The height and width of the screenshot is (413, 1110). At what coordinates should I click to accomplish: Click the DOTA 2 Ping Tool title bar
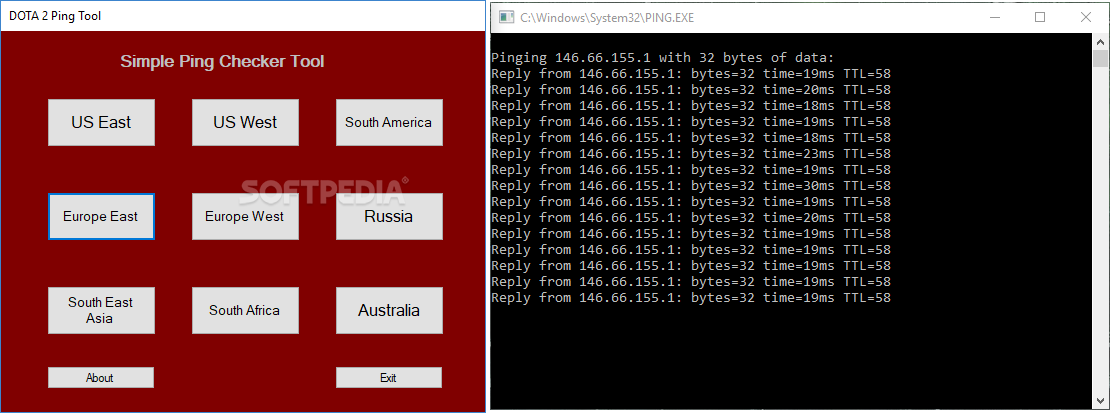pyautogui.click(x=243, y=16)
